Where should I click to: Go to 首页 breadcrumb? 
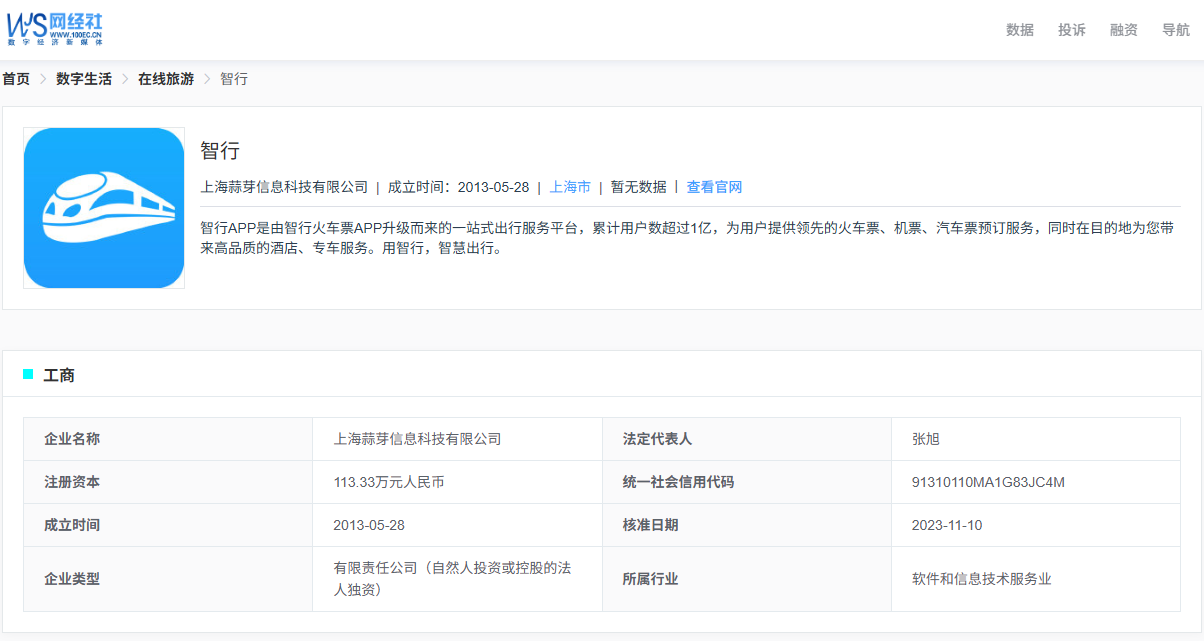(x=16, y=79)
